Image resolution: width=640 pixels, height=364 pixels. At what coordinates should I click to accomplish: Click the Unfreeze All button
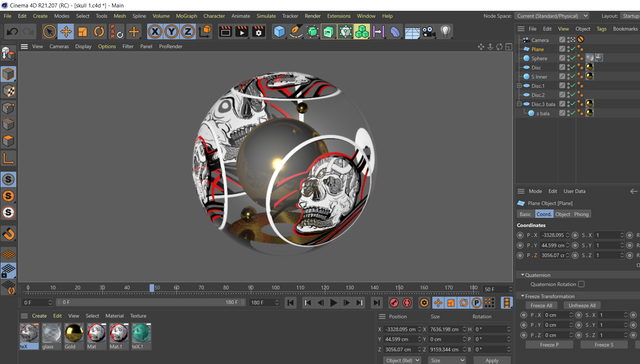coord(582,305)
